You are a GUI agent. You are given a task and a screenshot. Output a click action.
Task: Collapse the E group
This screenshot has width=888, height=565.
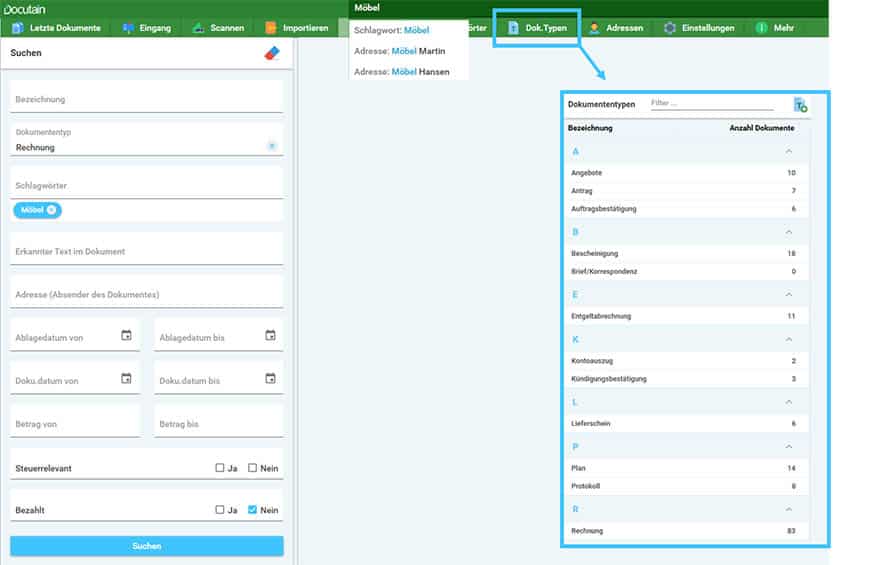789,294
